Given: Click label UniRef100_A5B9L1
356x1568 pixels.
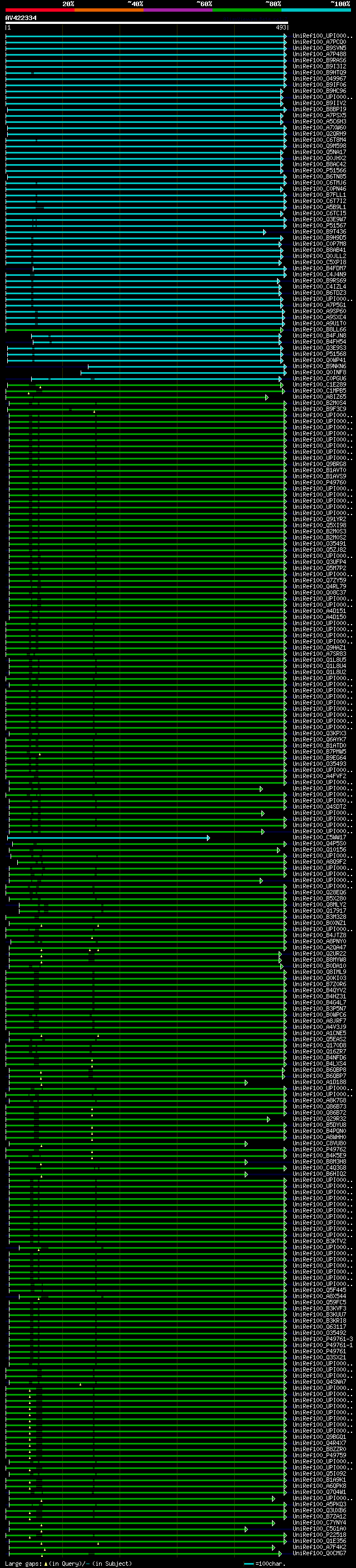Looking at the screenshot, I should (x=319, y=207).
